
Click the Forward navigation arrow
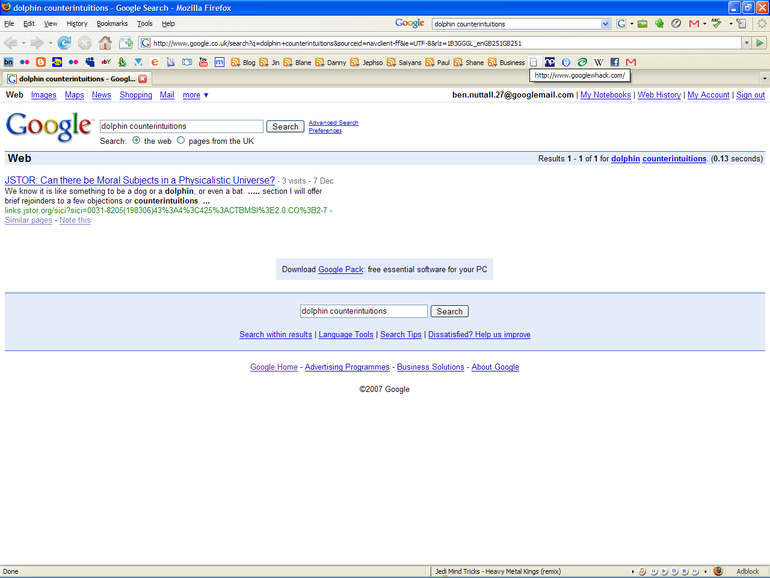coord(37,43)
